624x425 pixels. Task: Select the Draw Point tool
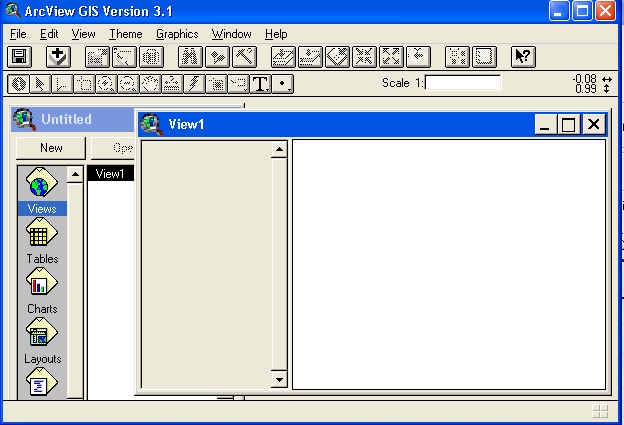point(284,84)
